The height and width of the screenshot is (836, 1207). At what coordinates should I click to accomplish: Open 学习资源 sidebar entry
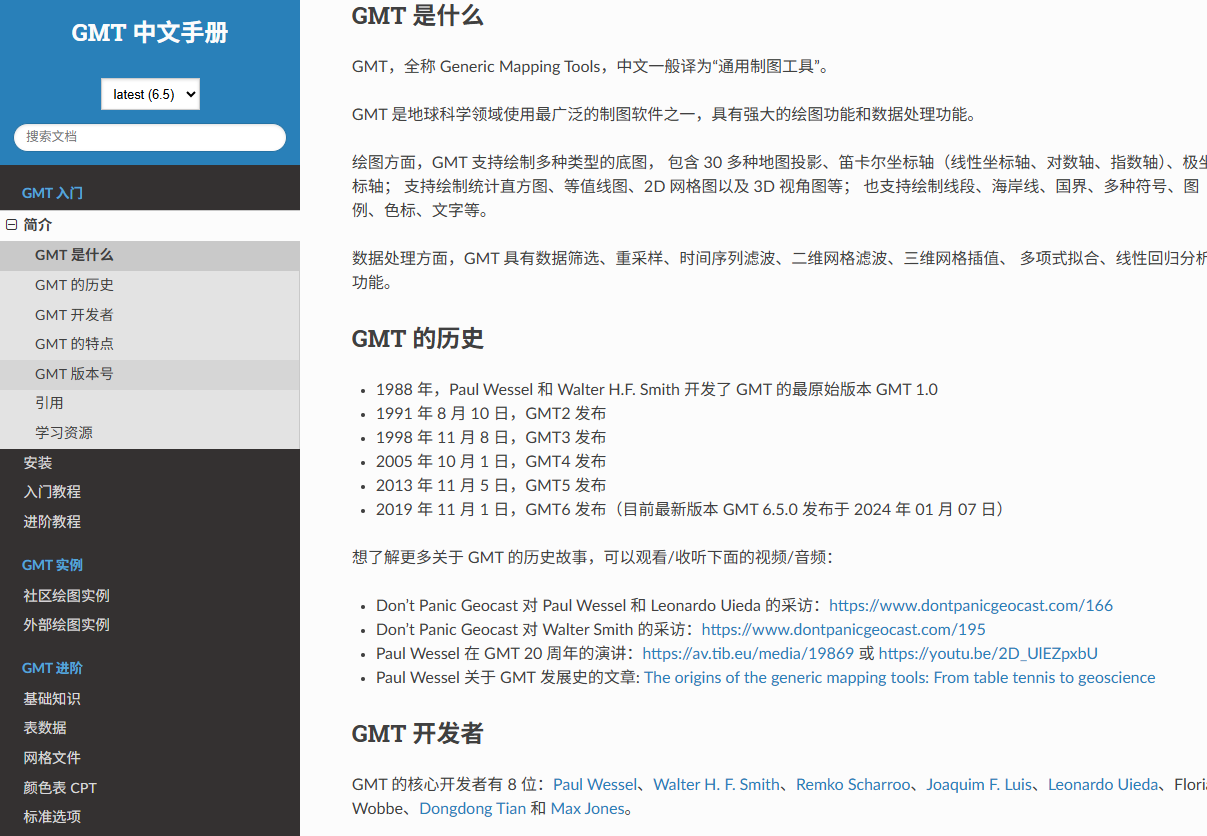pyautogui.click(x=150, y=433)
